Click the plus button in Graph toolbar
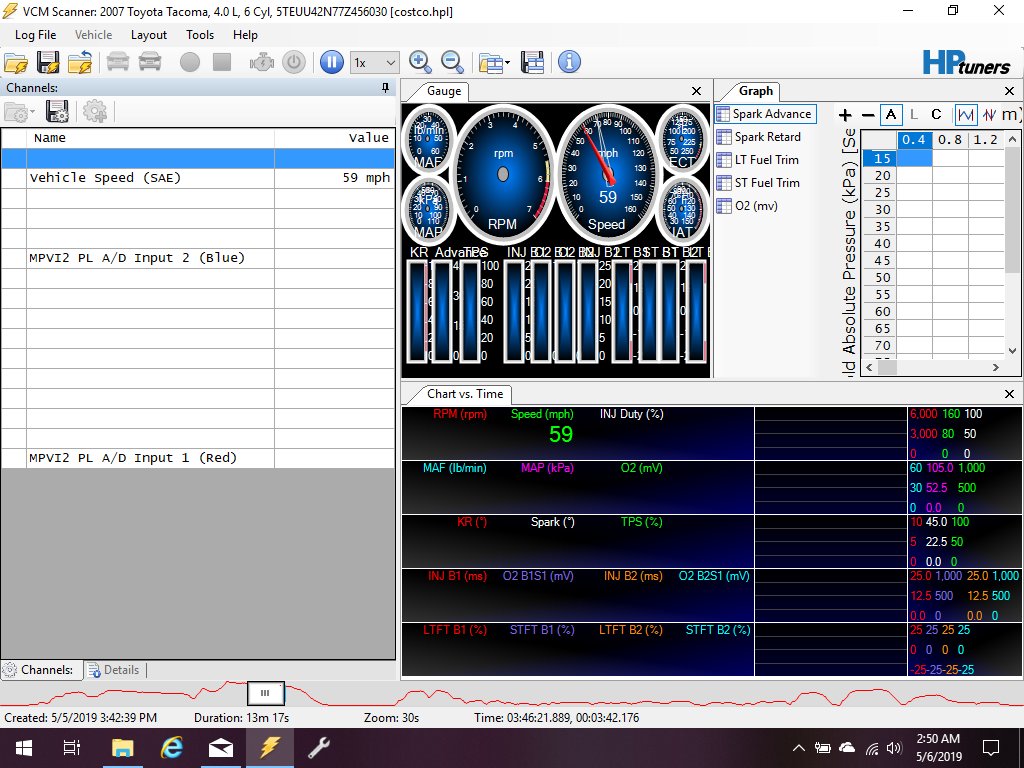1024x768 pixels. click(845, 115)
